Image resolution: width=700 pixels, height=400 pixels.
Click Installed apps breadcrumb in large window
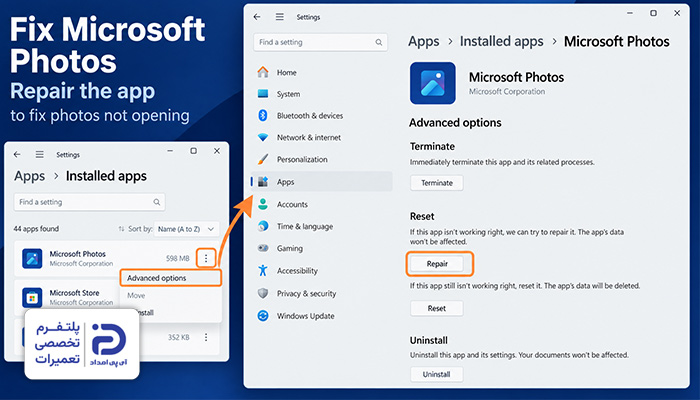502,42
